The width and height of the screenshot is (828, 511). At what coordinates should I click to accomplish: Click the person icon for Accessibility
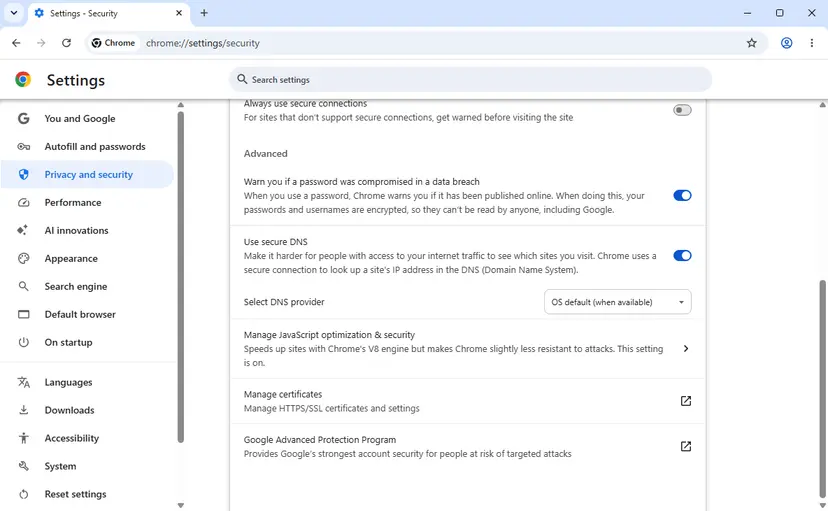23,438
